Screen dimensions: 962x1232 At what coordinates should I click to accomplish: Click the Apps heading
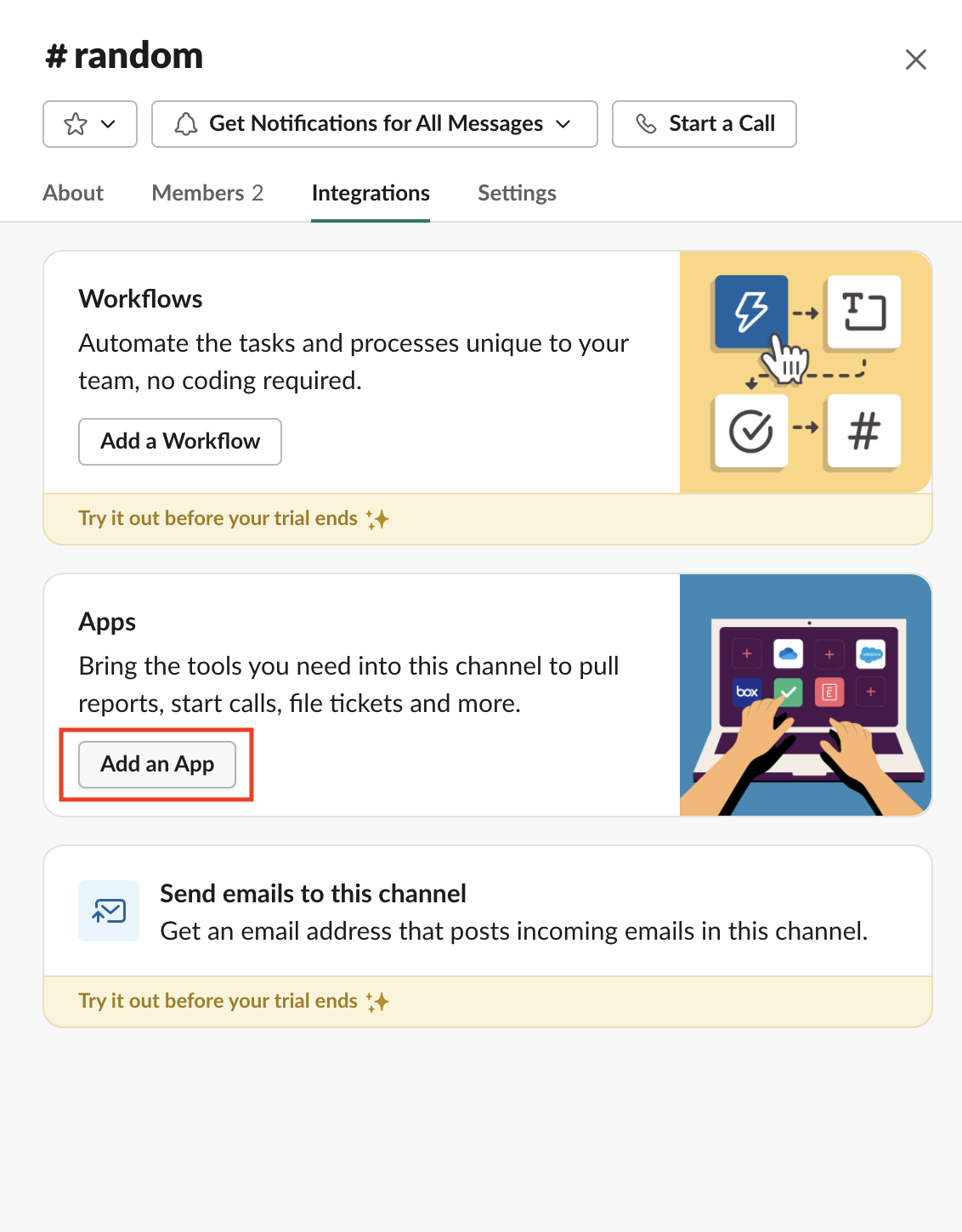[107, 622]
